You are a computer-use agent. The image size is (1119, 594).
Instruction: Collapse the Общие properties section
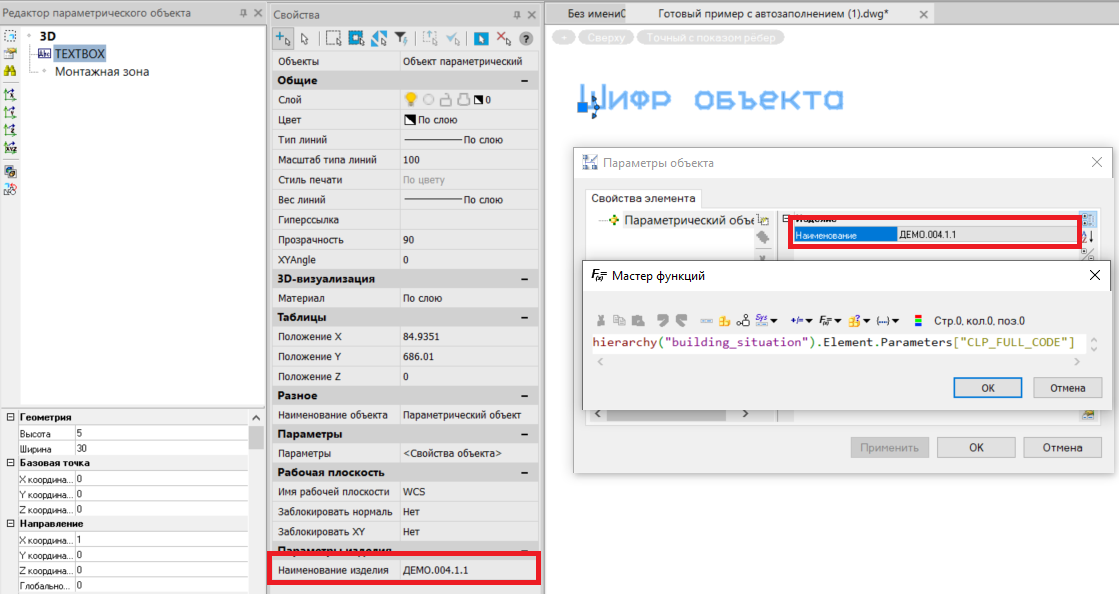click(524, 80)
